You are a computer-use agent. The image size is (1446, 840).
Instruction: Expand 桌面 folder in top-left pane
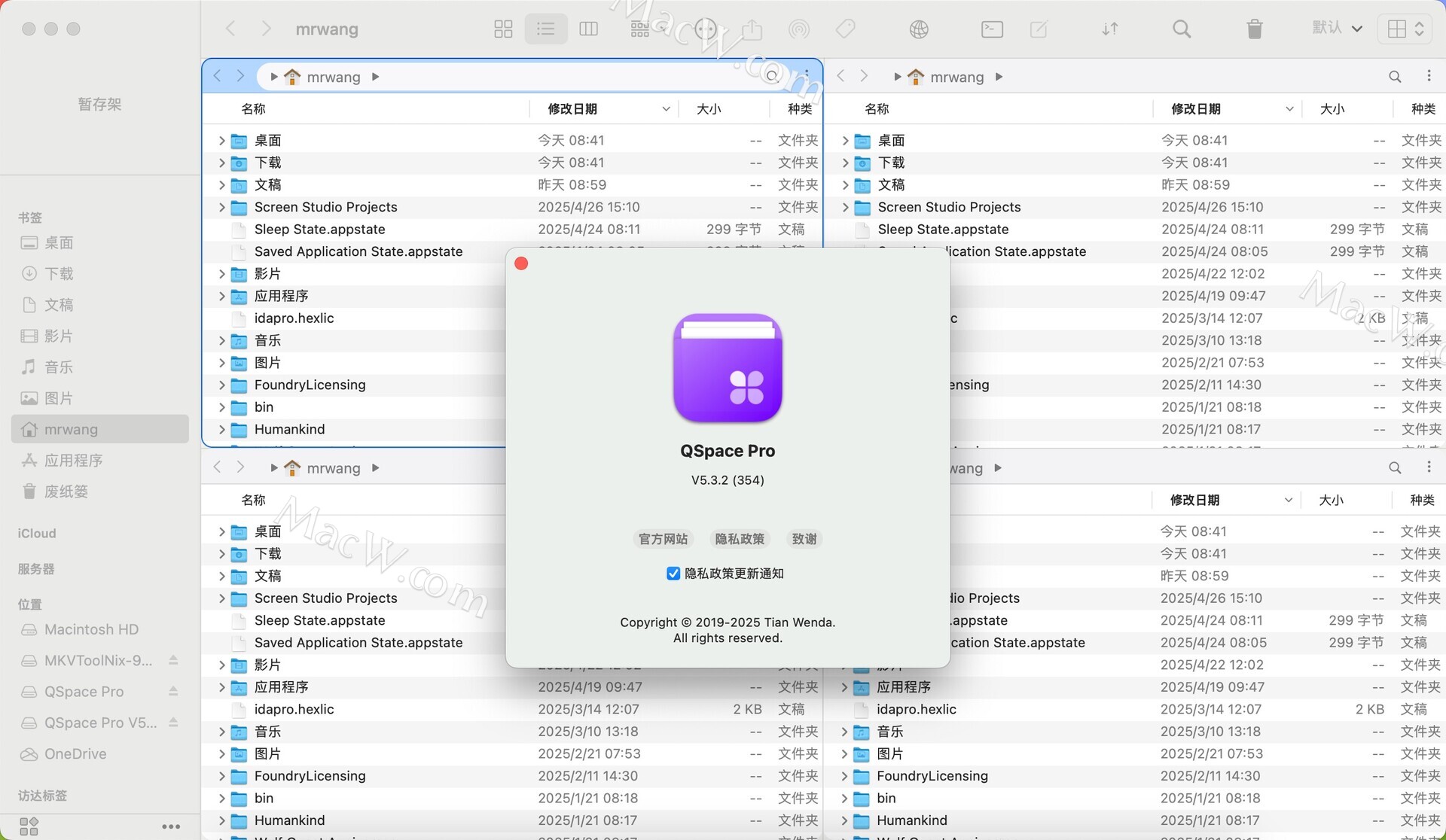tap(221, 141)
